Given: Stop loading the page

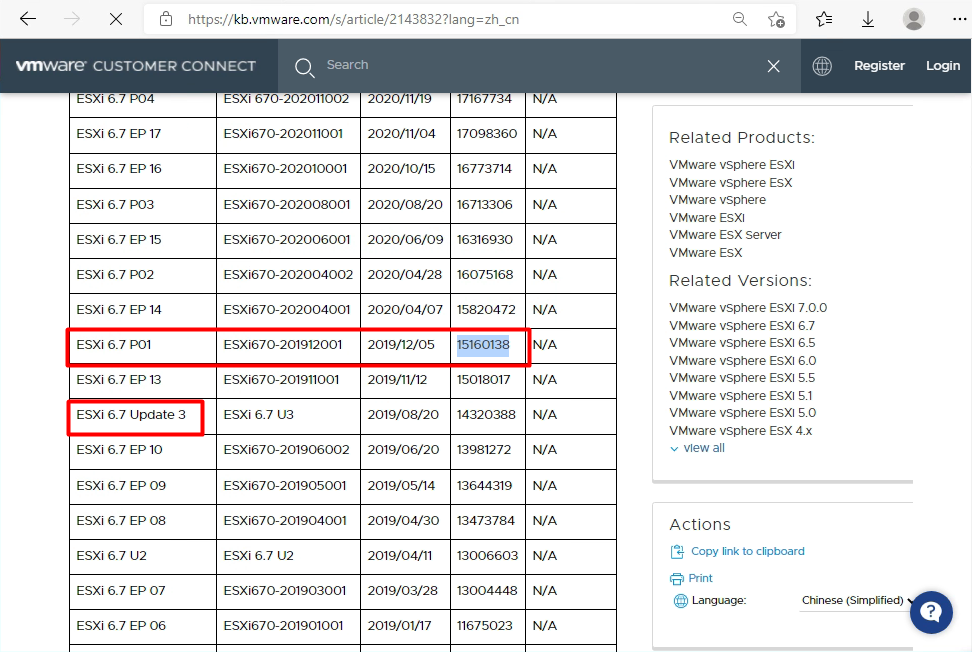Looking at the screenshot, I should click(115, 19).
